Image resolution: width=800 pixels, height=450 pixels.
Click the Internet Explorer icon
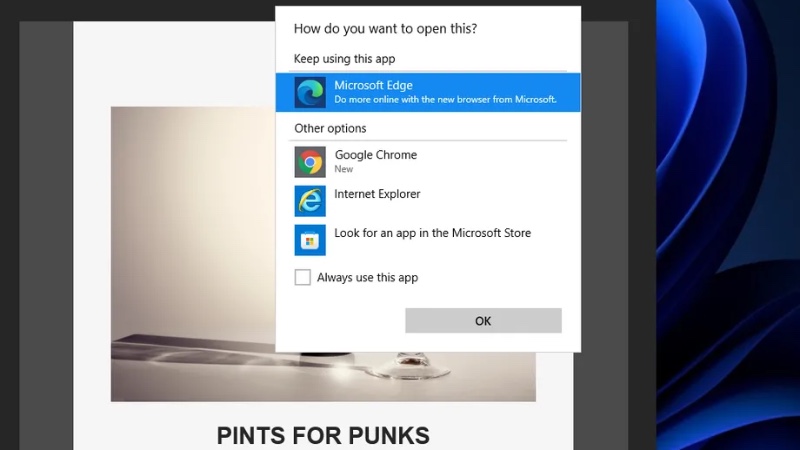pos(310,201)
